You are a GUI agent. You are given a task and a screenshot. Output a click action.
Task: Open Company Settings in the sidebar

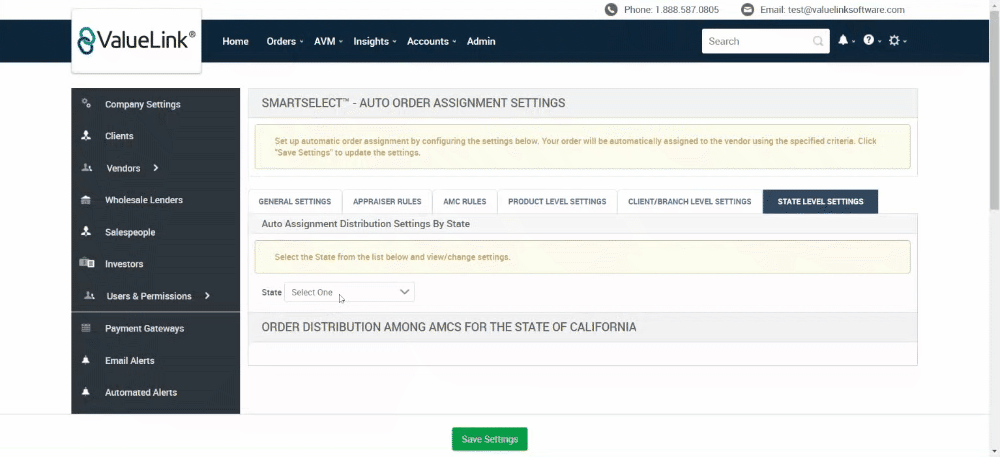pyautogui.click(x=143, y=105)
